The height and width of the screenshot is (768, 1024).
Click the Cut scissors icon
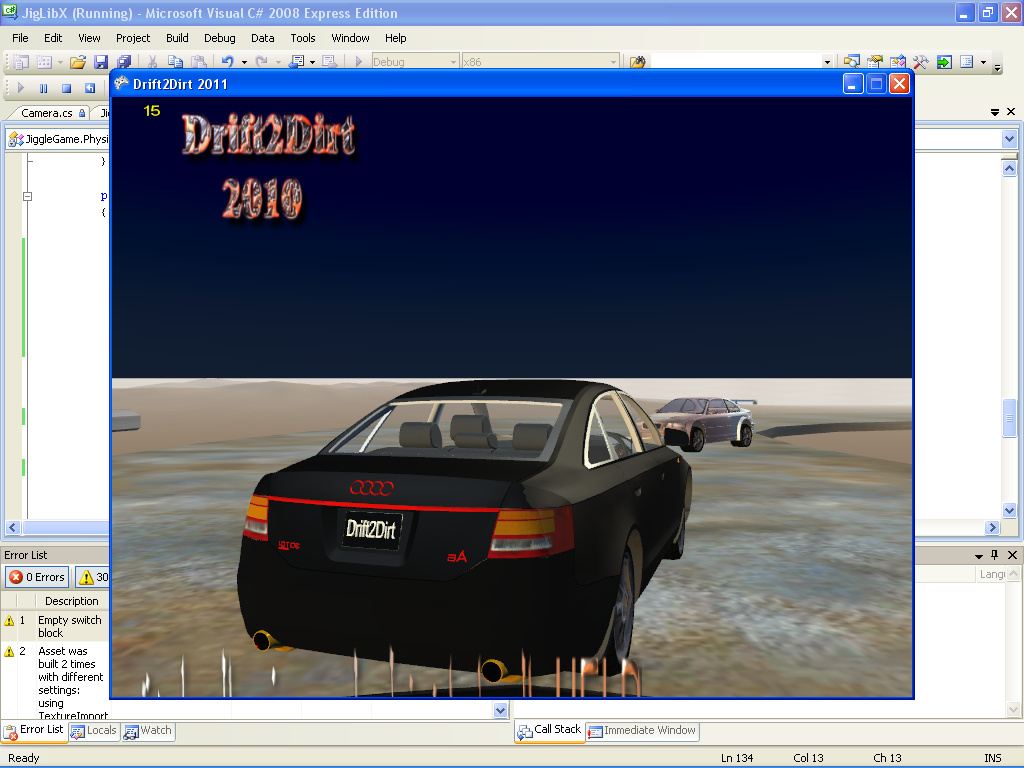(x=152, y=62)
